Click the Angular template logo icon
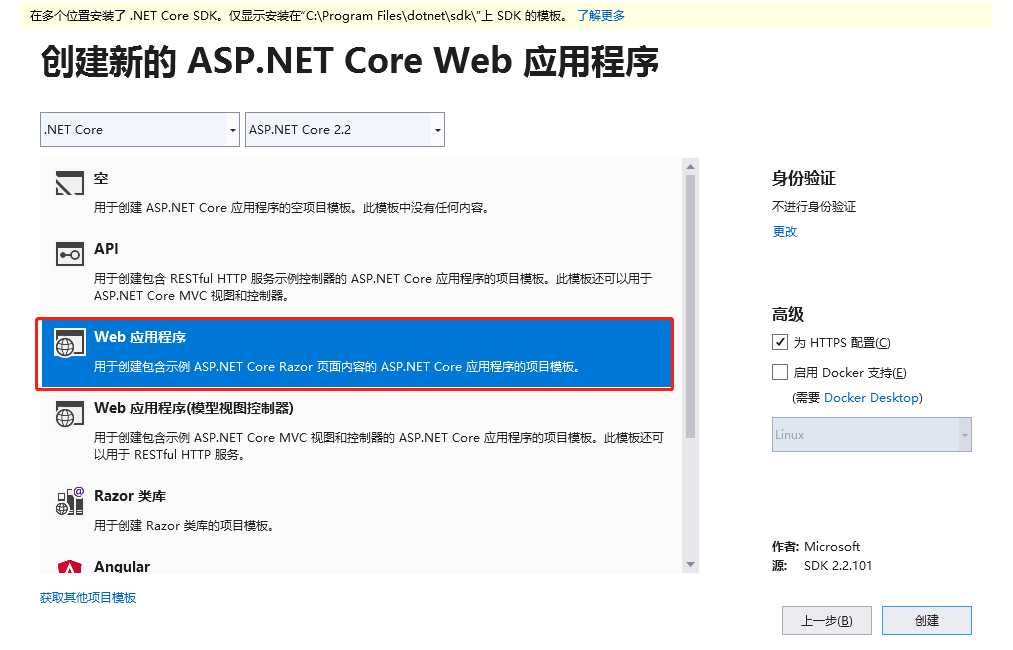The height and width of the screenshot is (650, 1013). click(70, 567)
